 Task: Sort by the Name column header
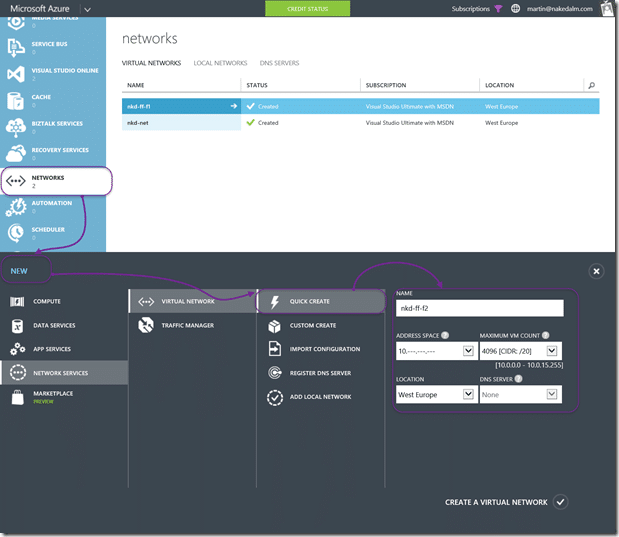tap(136, 85)
